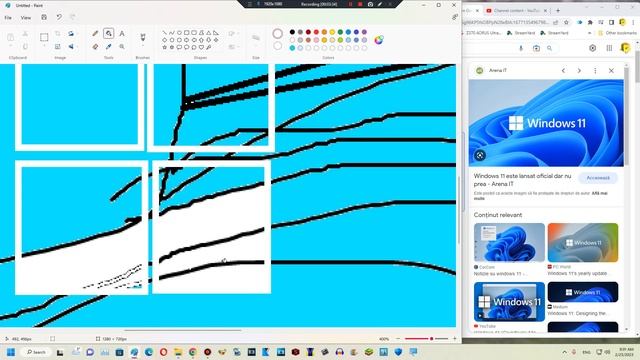Screen dimensions: 640x360
Task: Undo the last action in Paint
Action: pos(59,17)
